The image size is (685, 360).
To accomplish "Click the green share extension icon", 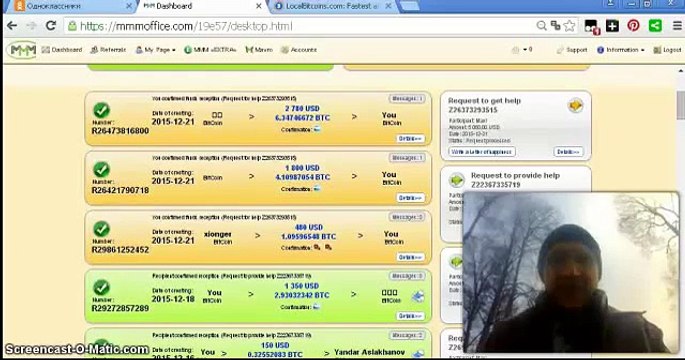I will tap(655, 26).
